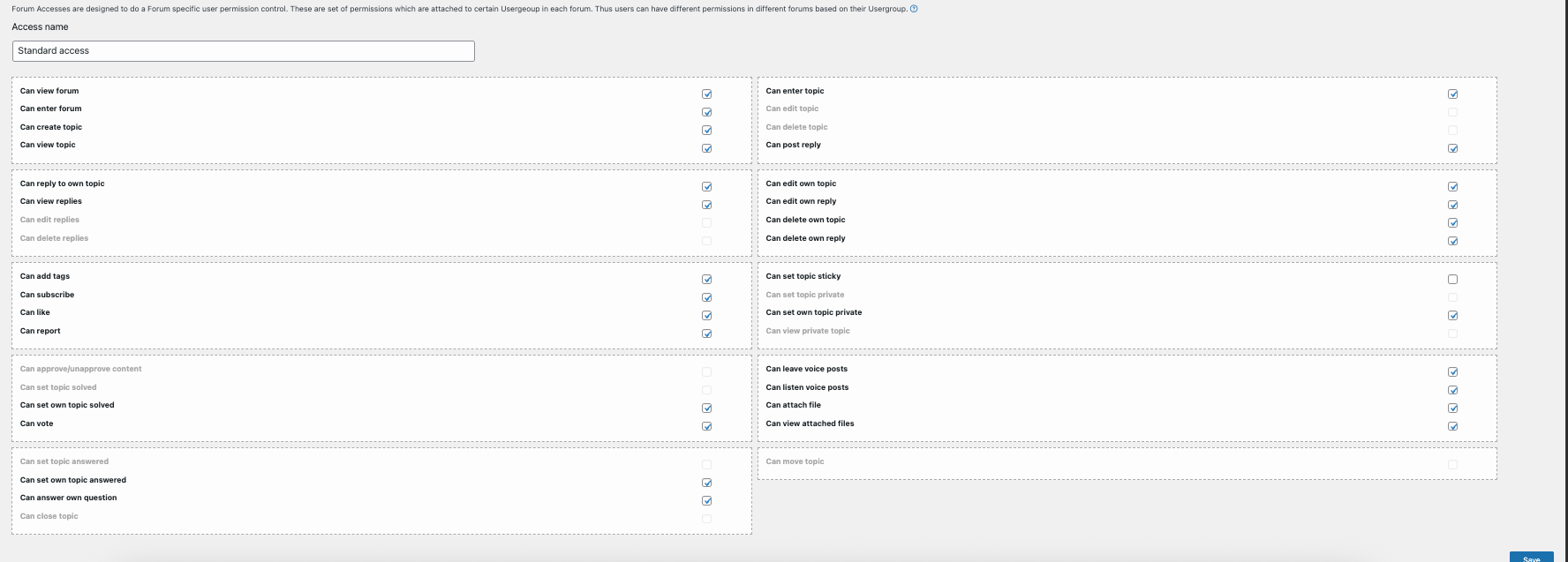Toggle Can answer own question checkbox

tap(706, 500)
